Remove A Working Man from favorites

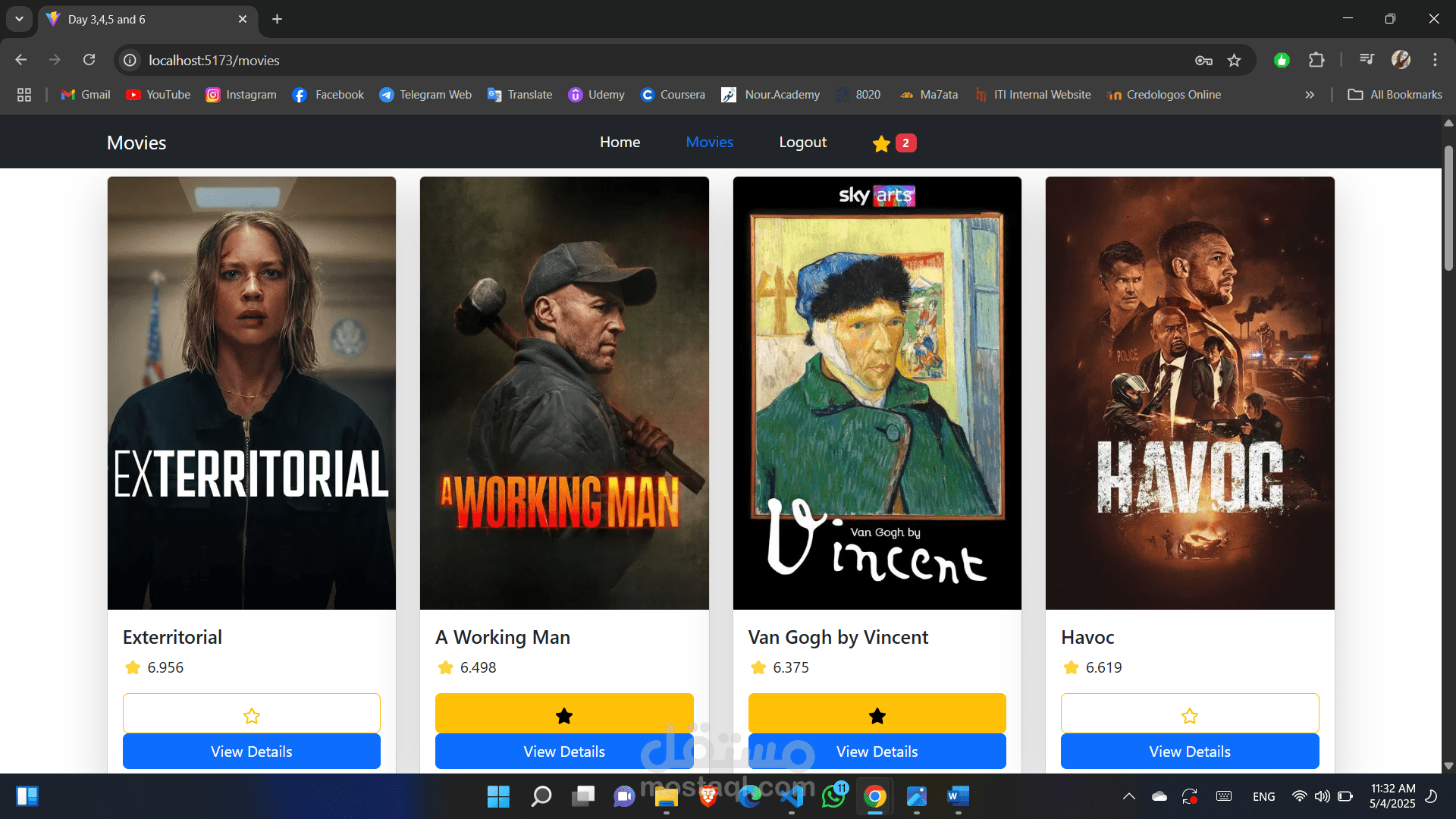pos(563,715)
